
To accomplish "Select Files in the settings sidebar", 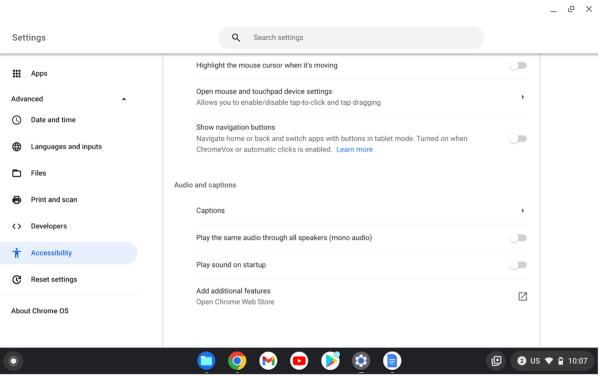I will point(38,173).
